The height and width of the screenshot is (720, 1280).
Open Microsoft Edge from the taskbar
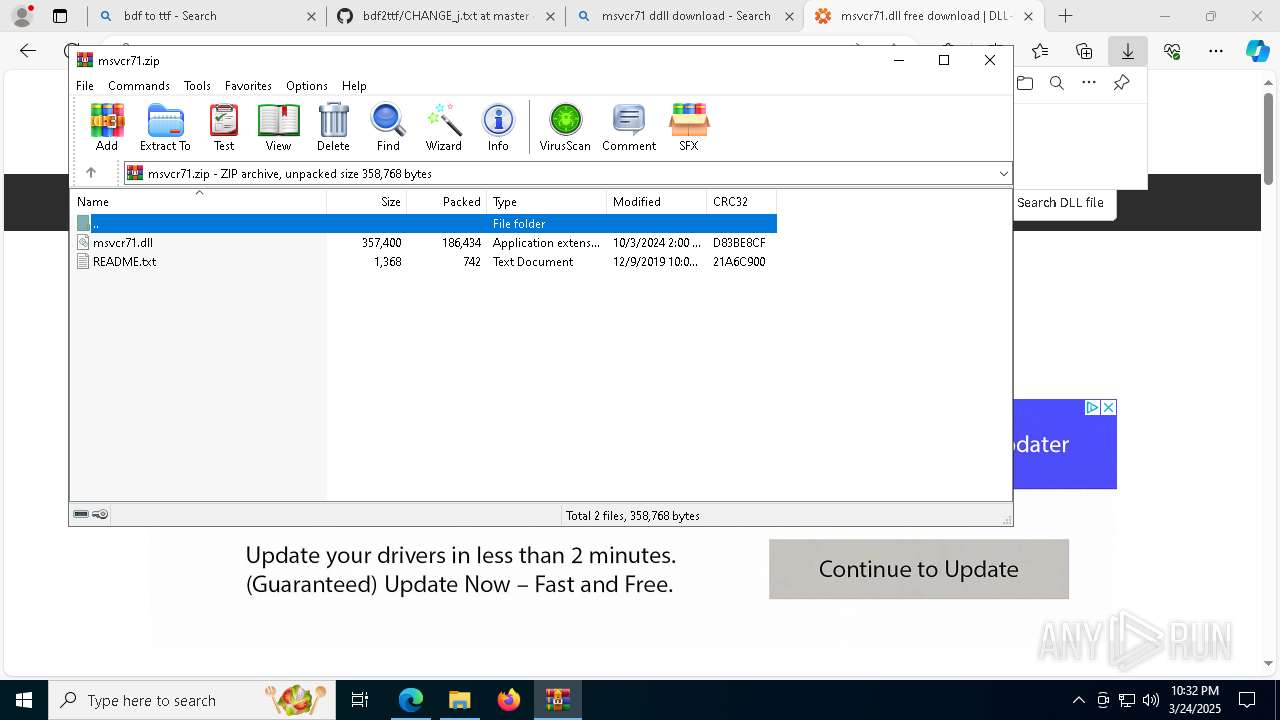point(411,700)
